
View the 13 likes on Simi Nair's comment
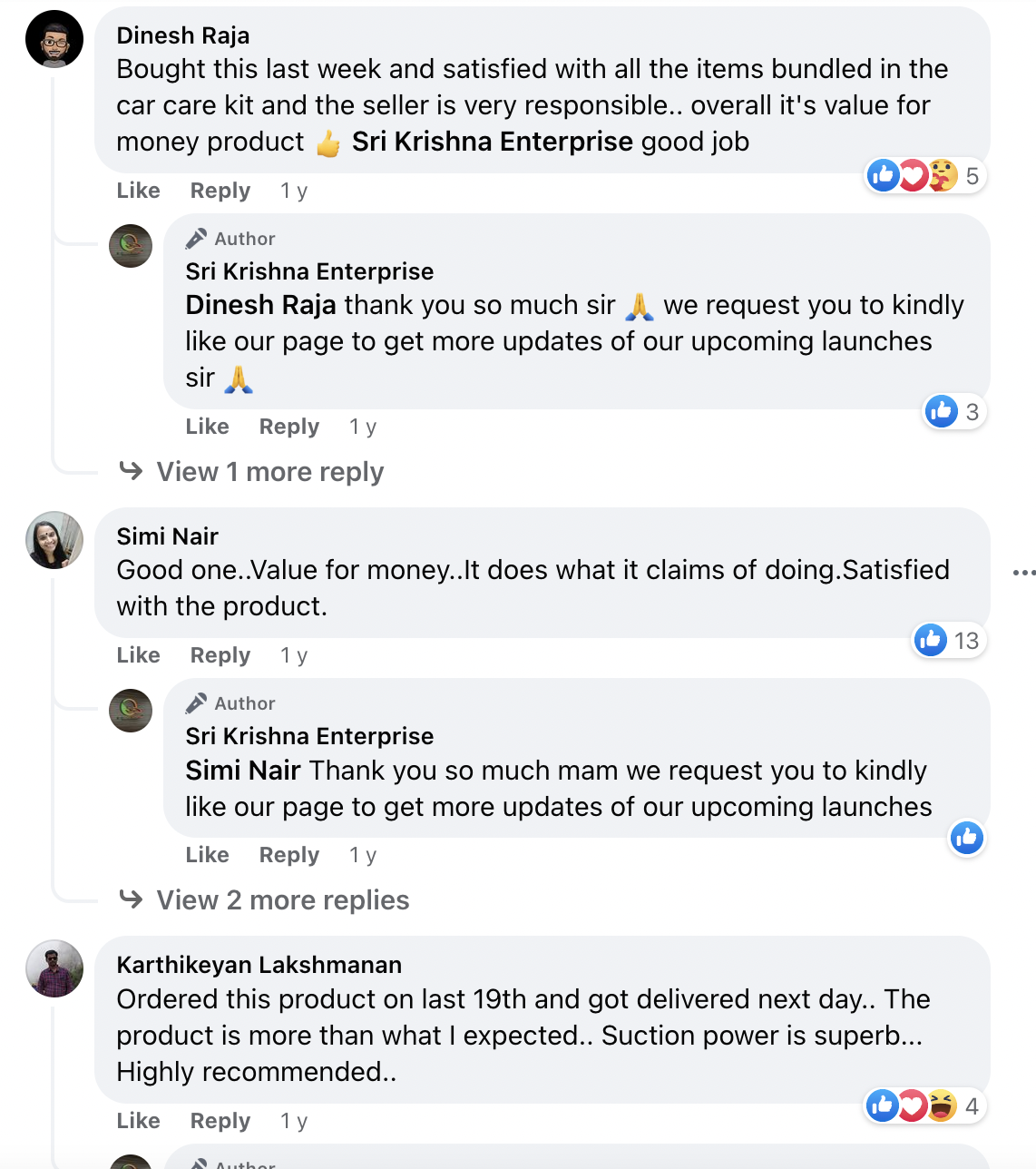point(948,640)
